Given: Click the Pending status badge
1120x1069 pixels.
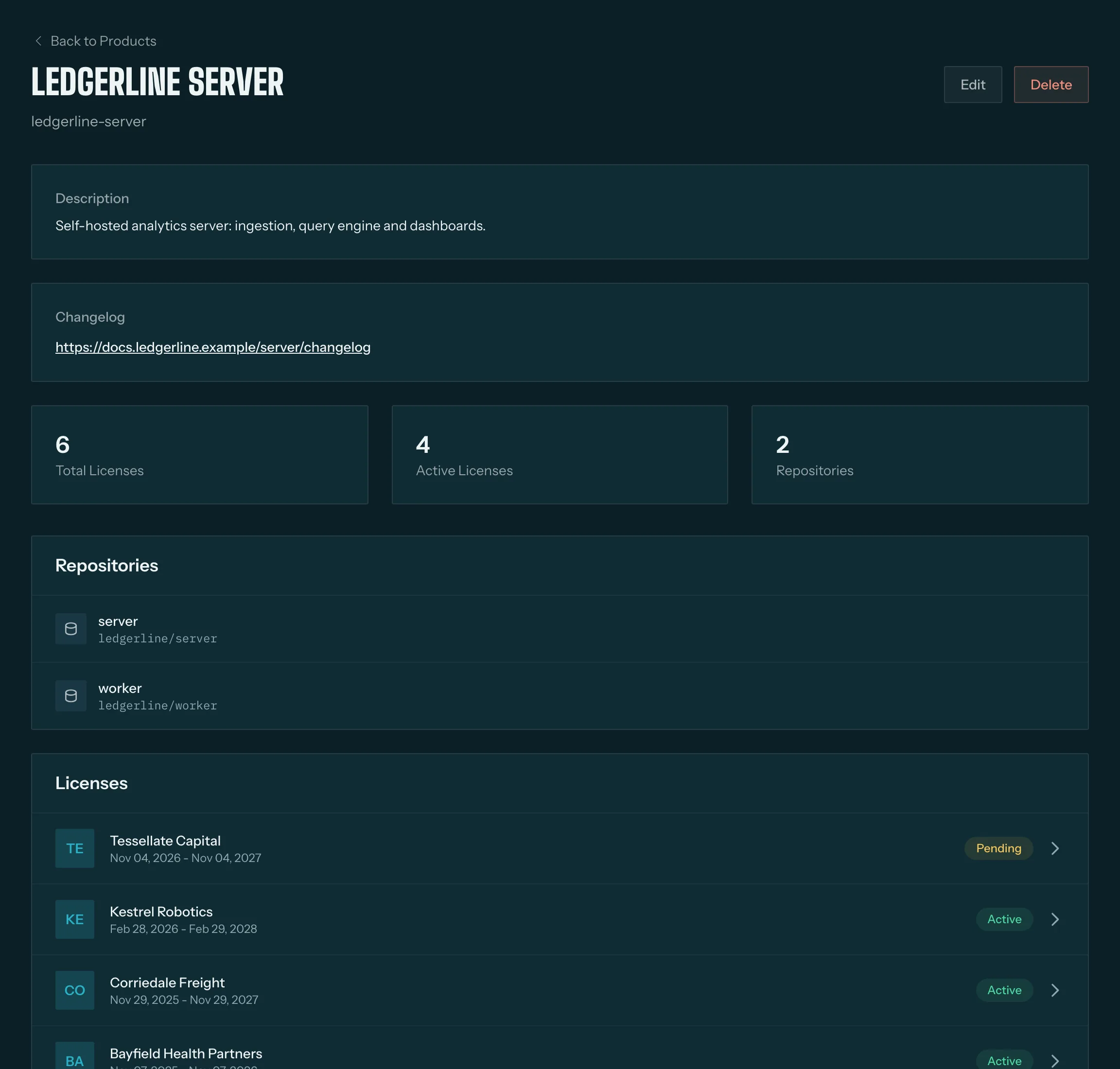Looking at the screenshot, I should tap(998, 848).
